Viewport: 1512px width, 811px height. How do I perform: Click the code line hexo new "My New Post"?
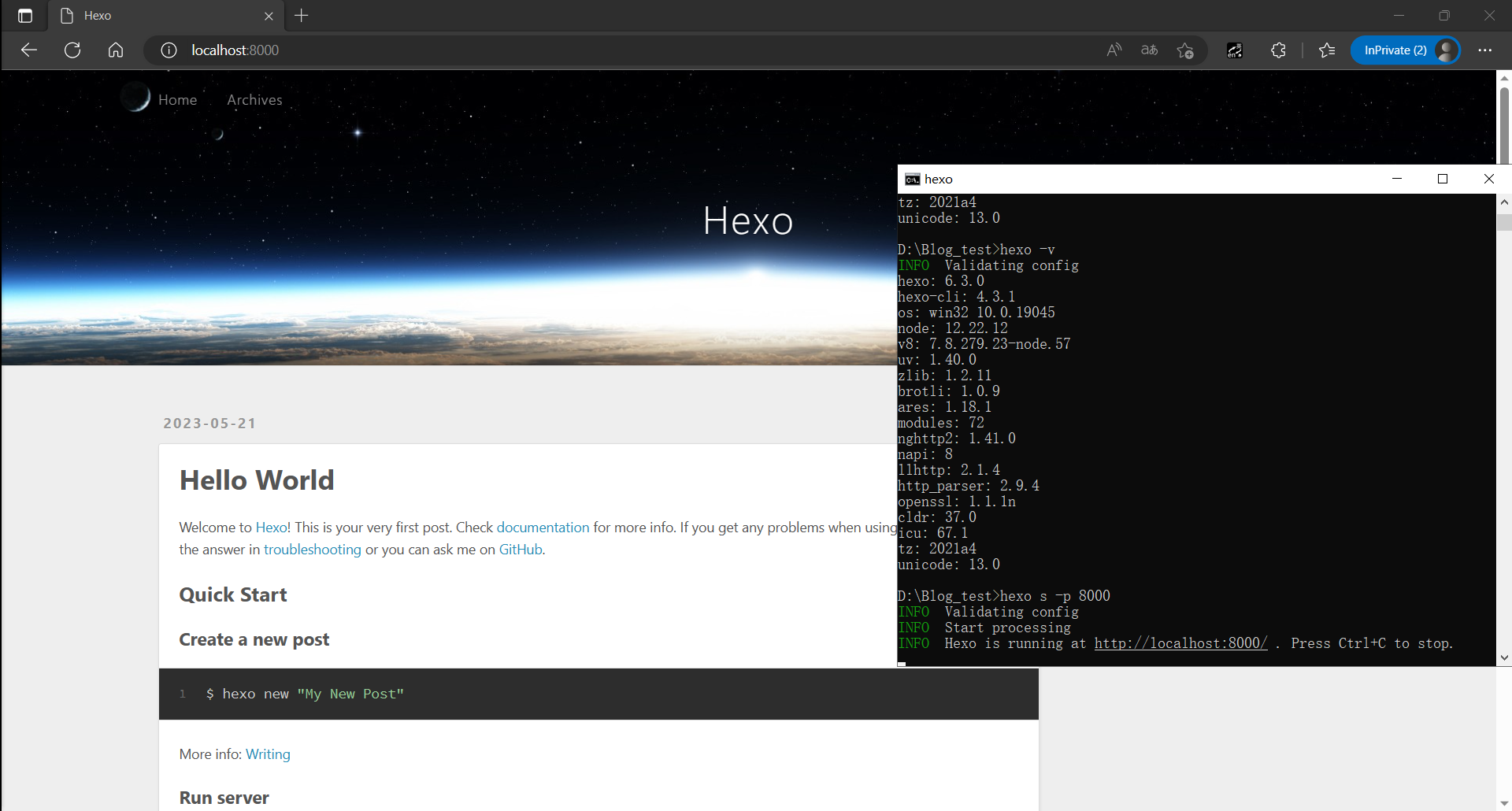pos(305,694)
